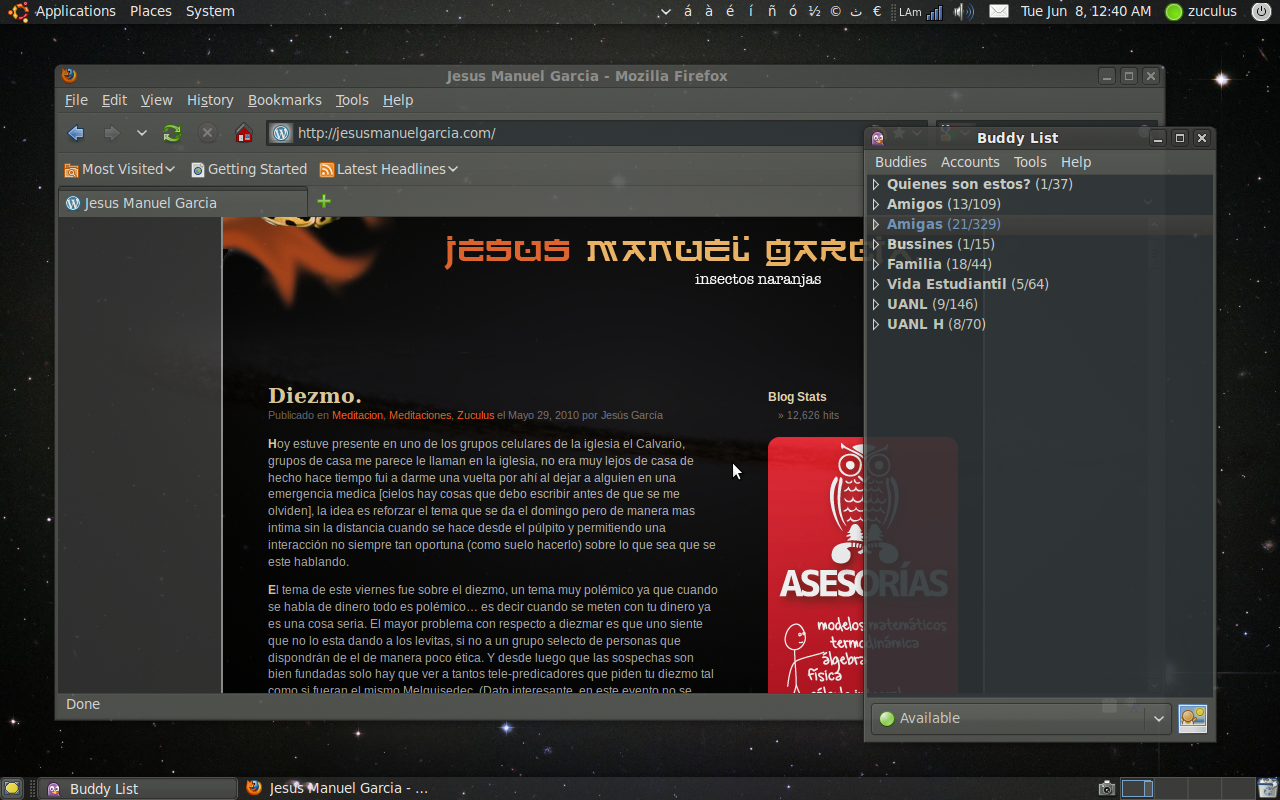Viewport: 1280px width, 800px height.
Task: Expand the Amigos buddy group
Action: tap(876, 204)
